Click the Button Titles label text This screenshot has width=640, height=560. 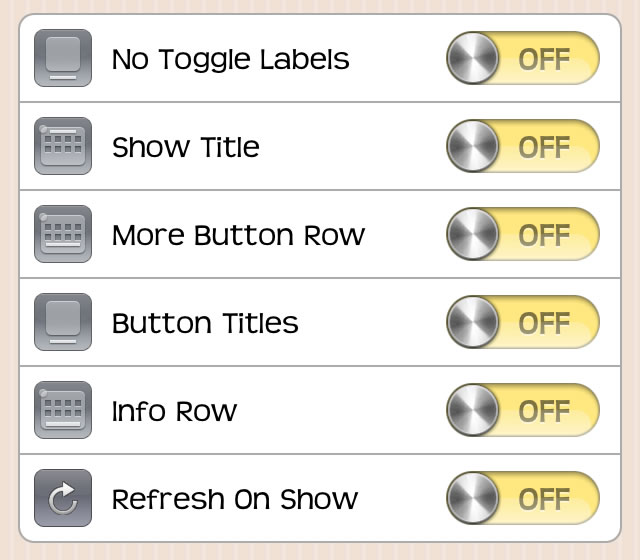(x=205, y=323)
